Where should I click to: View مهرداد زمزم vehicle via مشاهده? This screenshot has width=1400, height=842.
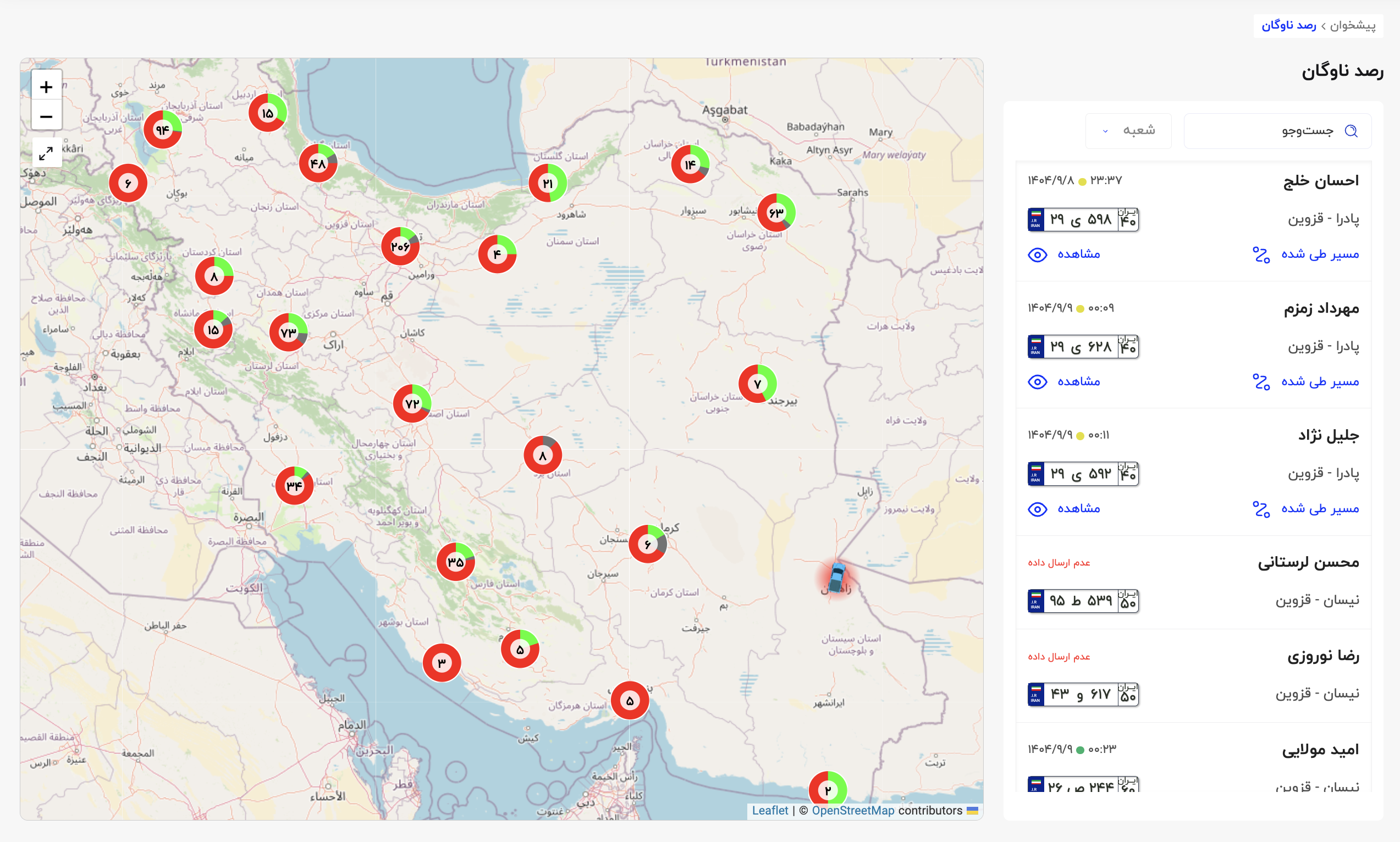[x=1064, y=381]
